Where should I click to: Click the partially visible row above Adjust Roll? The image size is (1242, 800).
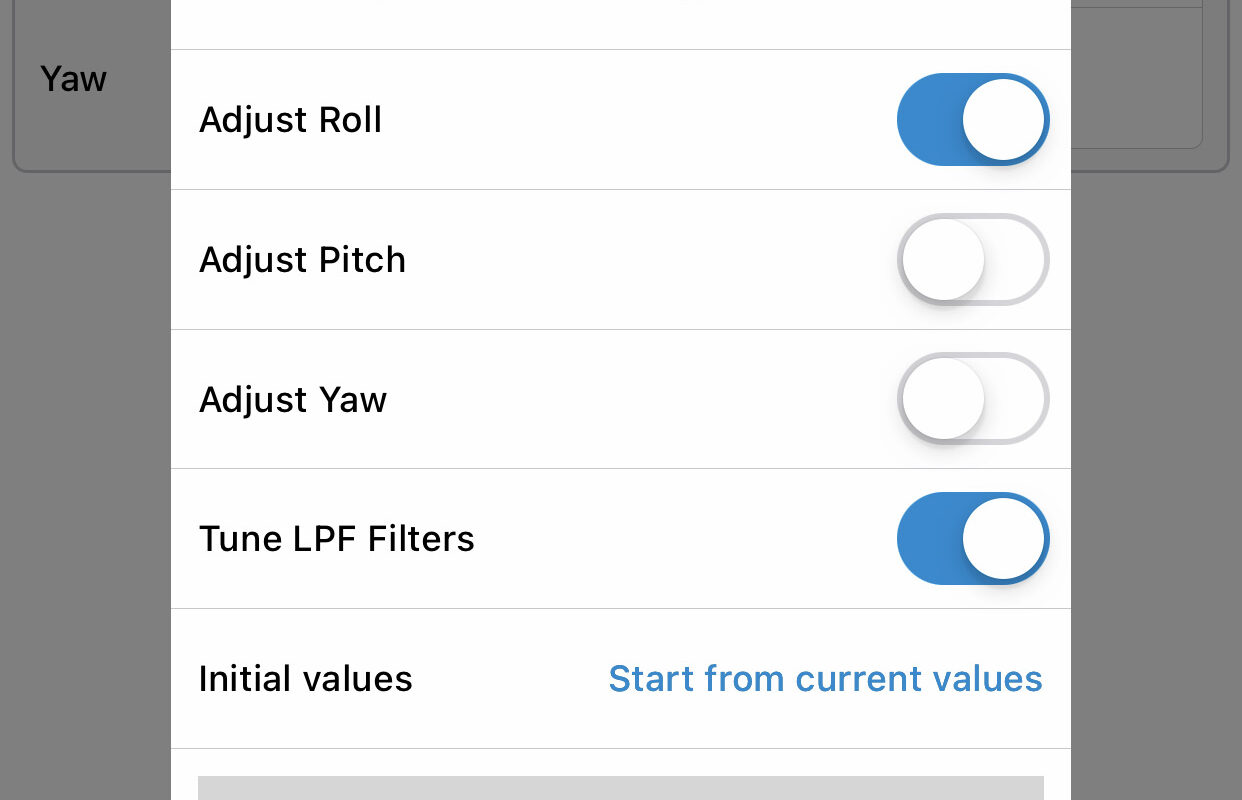621,24
